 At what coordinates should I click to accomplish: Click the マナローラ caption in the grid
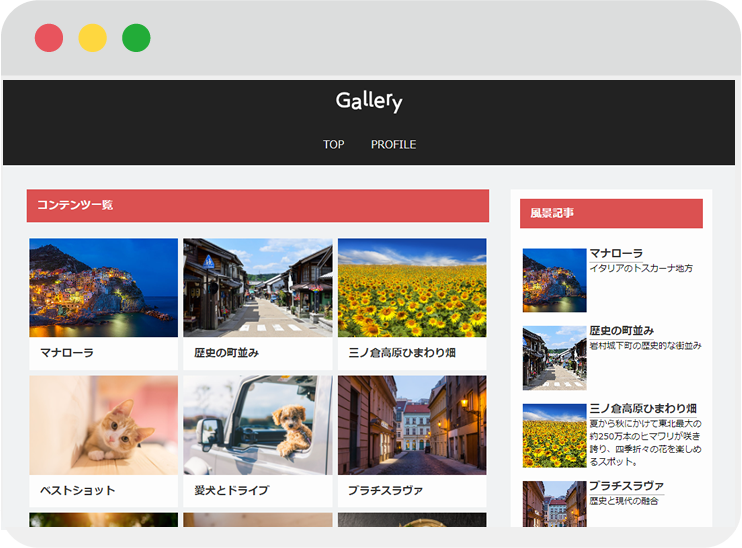(x=67, y=353)
